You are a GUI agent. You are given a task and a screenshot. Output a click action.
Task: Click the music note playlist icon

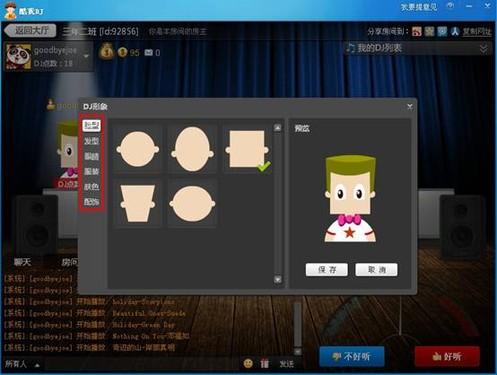tap(350, 48)
